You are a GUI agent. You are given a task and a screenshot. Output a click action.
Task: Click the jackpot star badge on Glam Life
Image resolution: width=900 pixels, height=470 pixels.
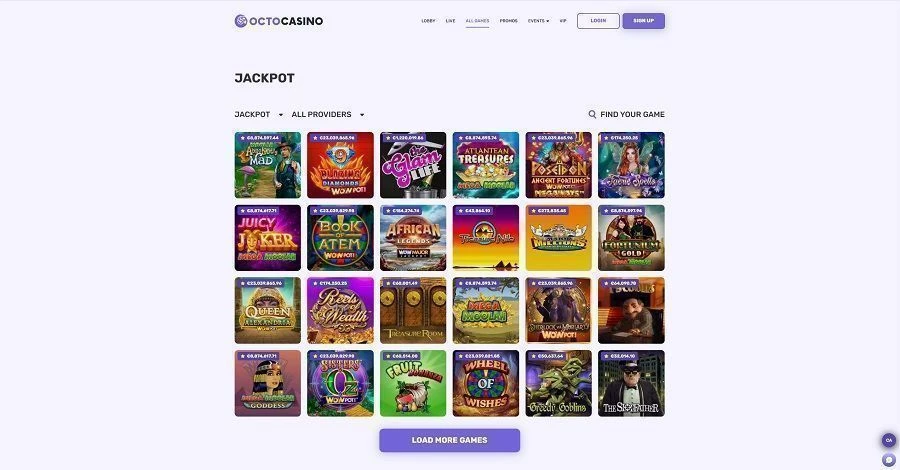[387, 138]
